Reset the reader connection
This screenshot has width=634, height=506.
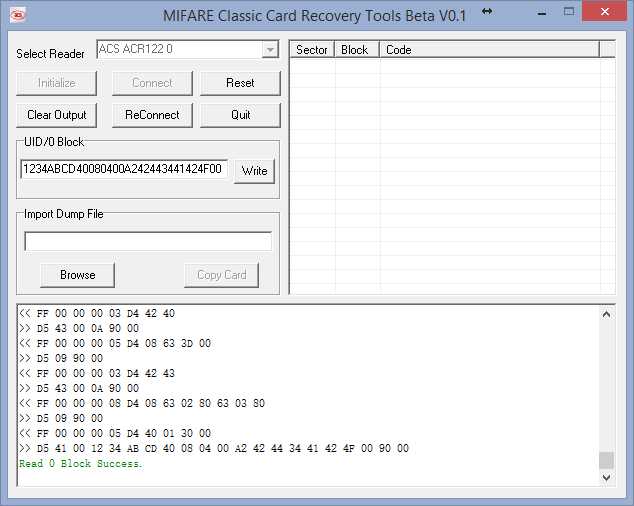[240, 83]
